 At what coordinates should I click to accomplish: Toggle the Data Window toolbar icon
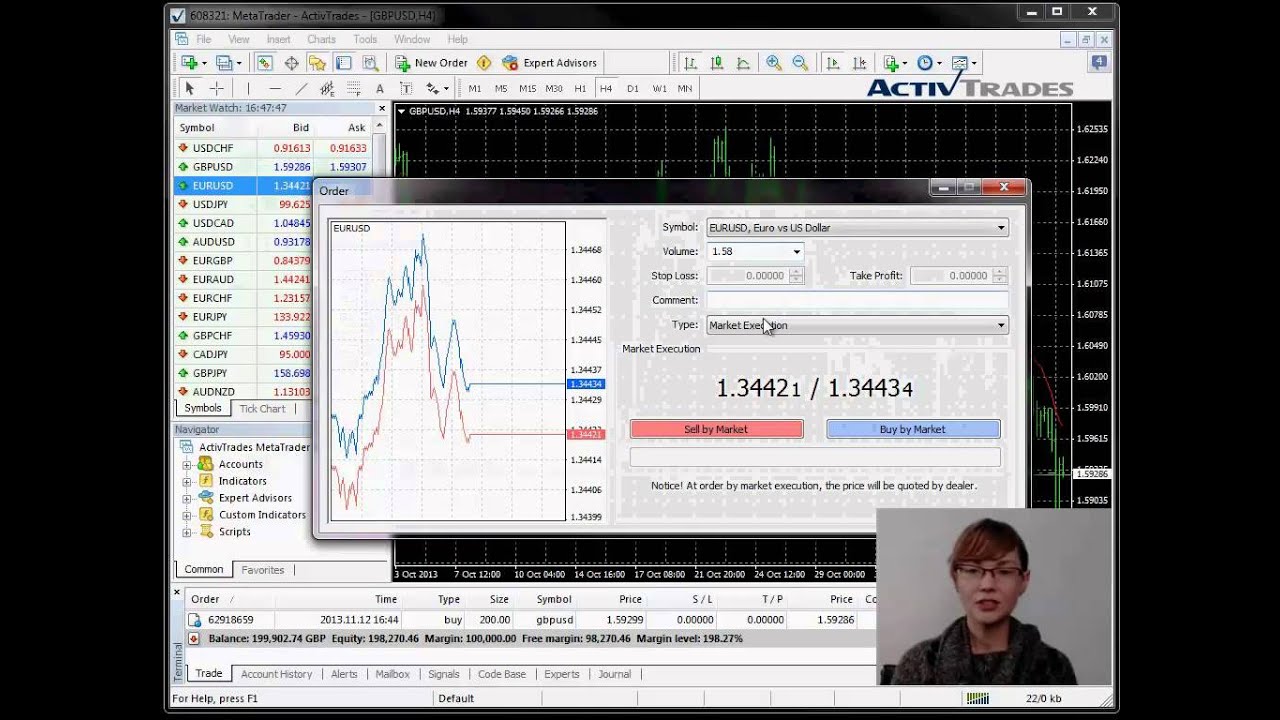pos(291,63)
